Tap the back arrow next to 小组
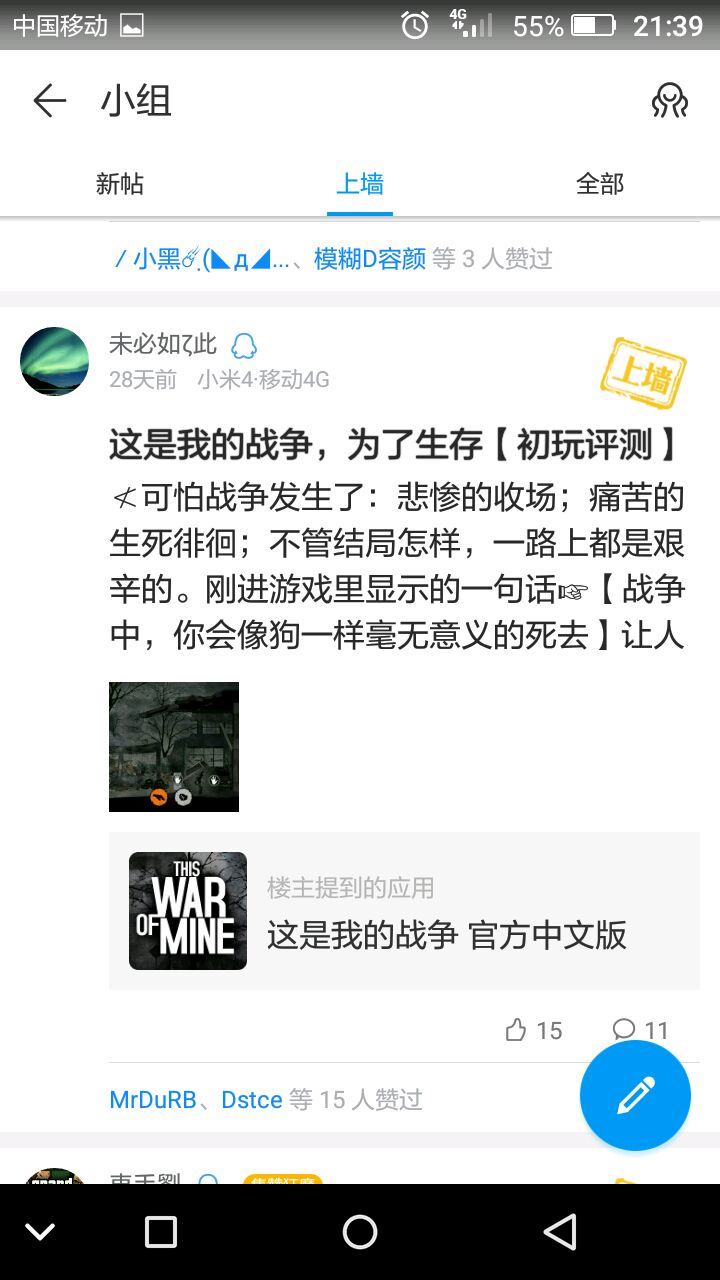The height and width of the screenshot is (1280, 720). tap(49, 101)
